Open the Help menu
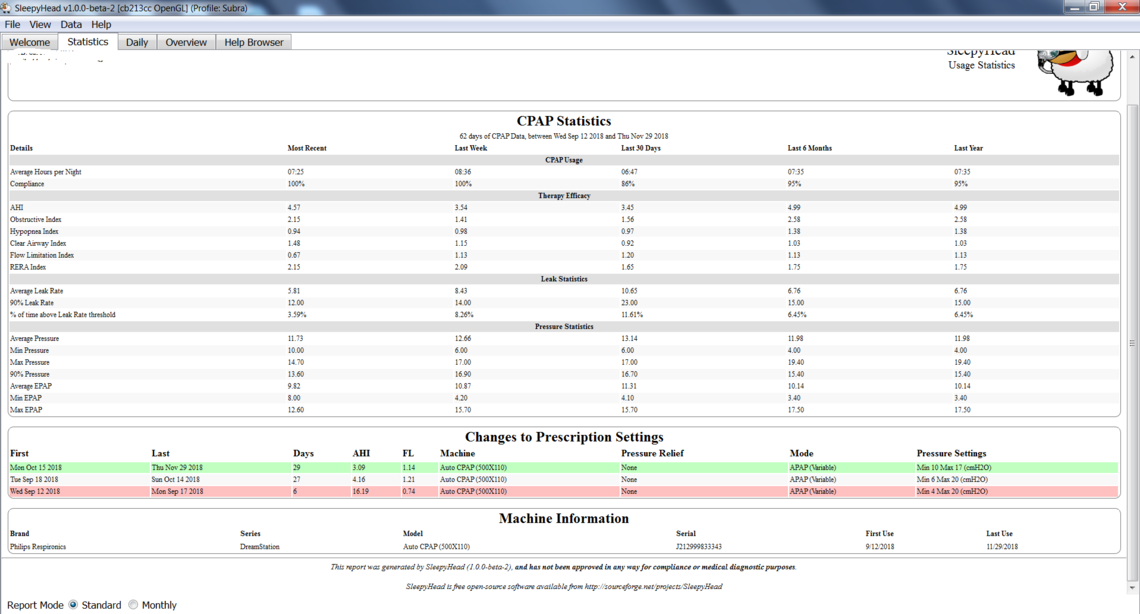 click(101, 24)
